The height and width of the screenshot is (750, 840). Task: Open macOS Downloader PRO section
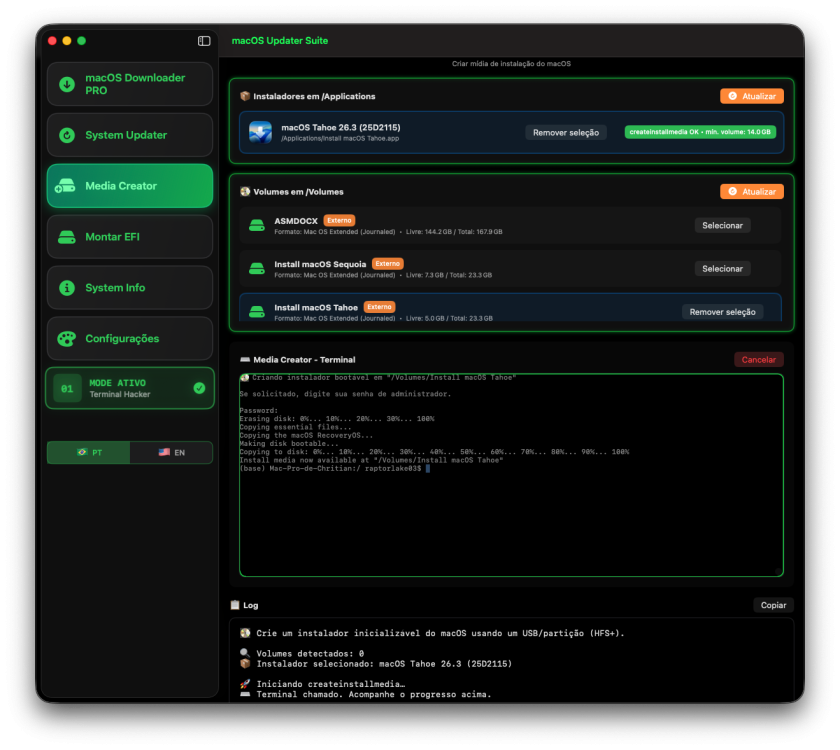pyautogui.click(x=130, y=84)
